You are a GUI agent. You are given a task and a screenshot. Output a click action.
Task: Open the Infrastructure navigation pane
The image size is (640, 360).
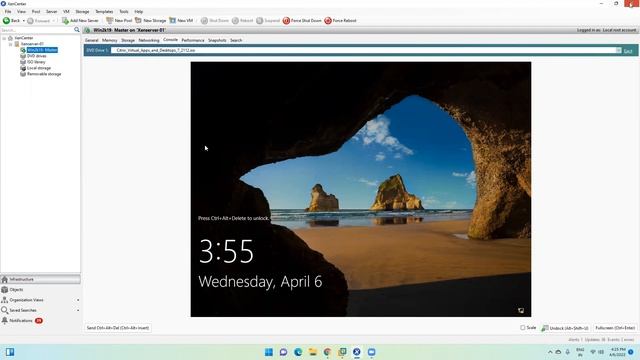40,279
